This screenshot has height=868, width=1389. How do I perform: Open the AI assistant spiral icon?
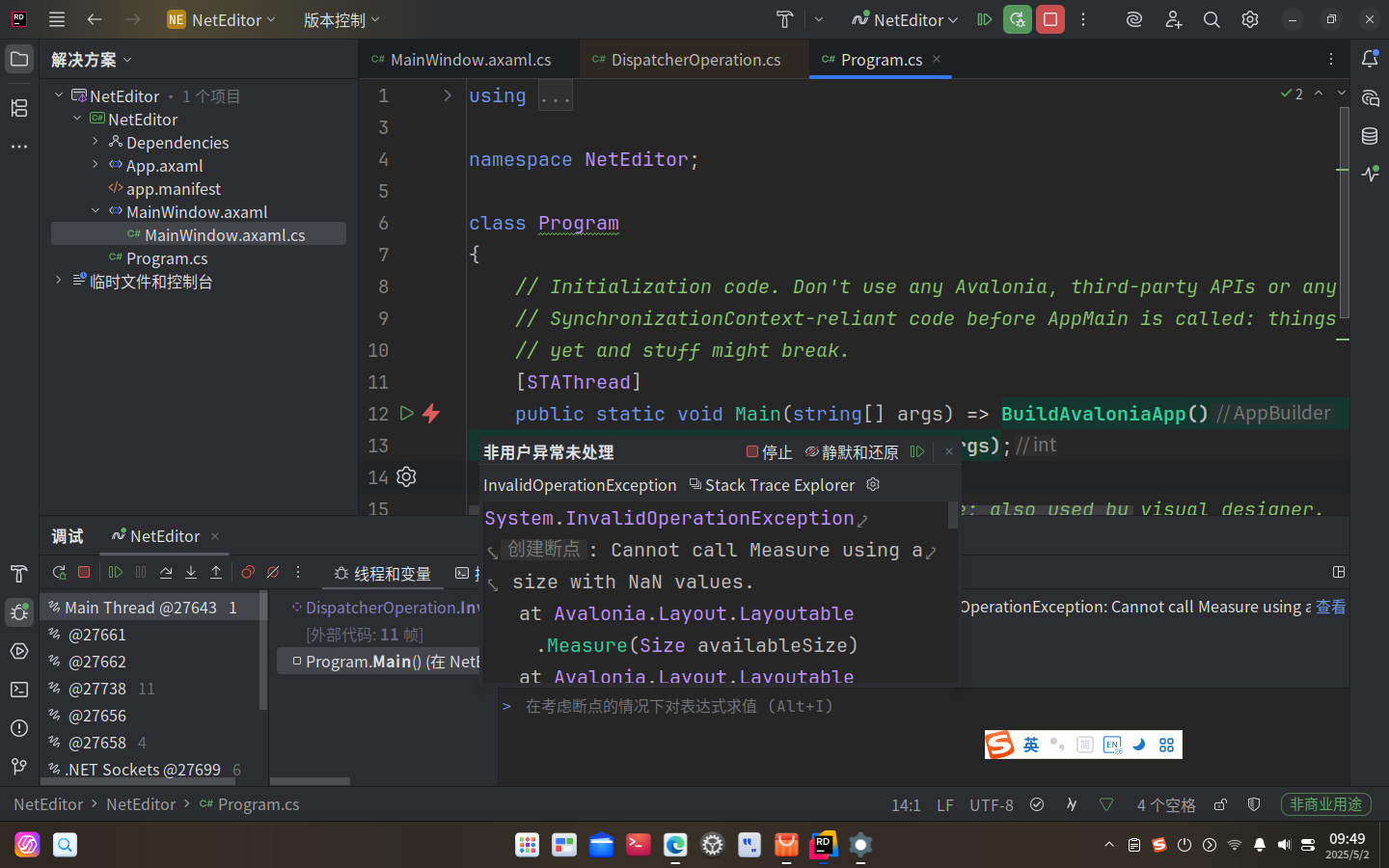click(x=1134, y=19)
